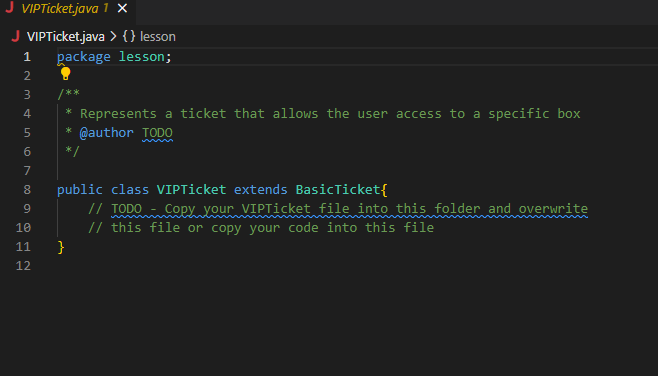Click the 'public' keyword on line 8
Screen dimensions: 658x376
[x=80, y=190]
